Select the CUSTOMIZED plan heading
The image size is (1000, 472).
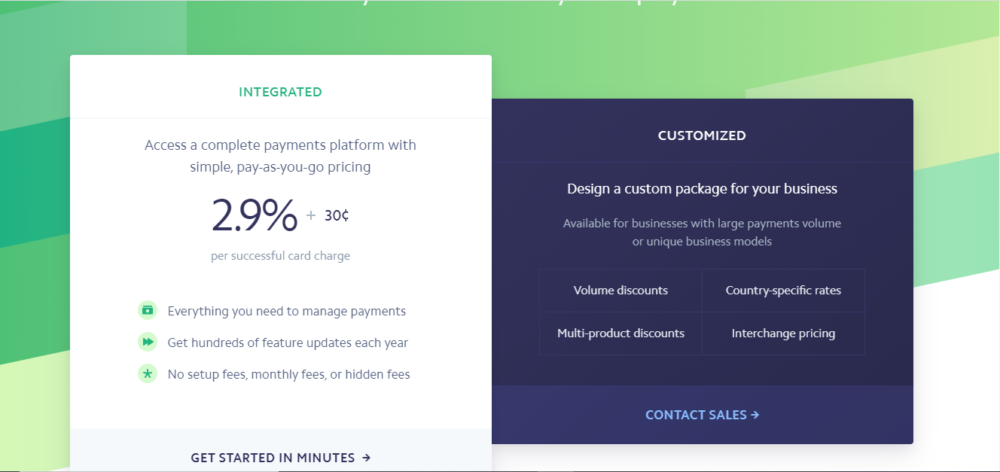702,136
